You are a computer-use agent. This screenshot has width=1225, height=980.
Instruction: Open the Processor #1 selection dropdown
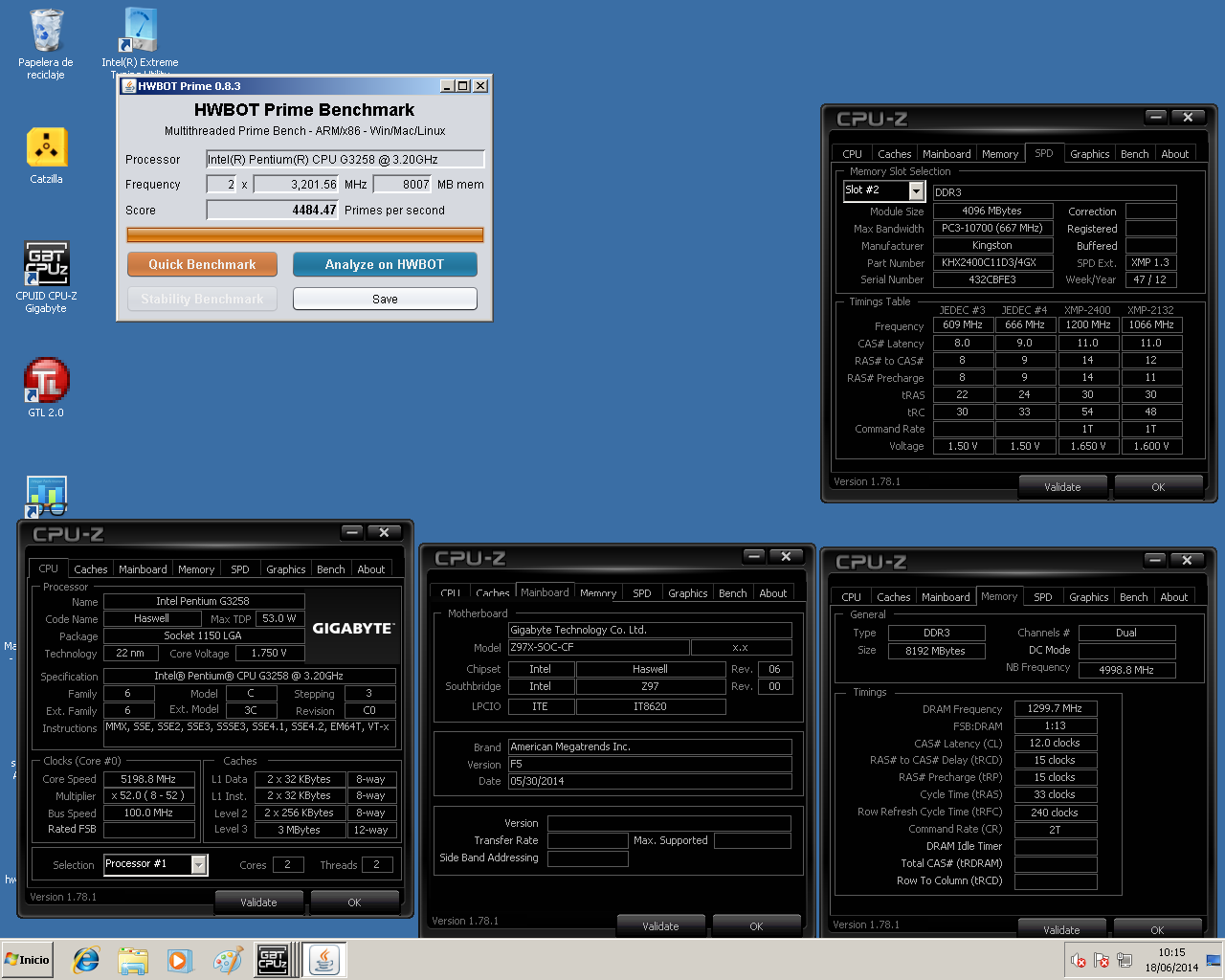click(x=199, y=864)
